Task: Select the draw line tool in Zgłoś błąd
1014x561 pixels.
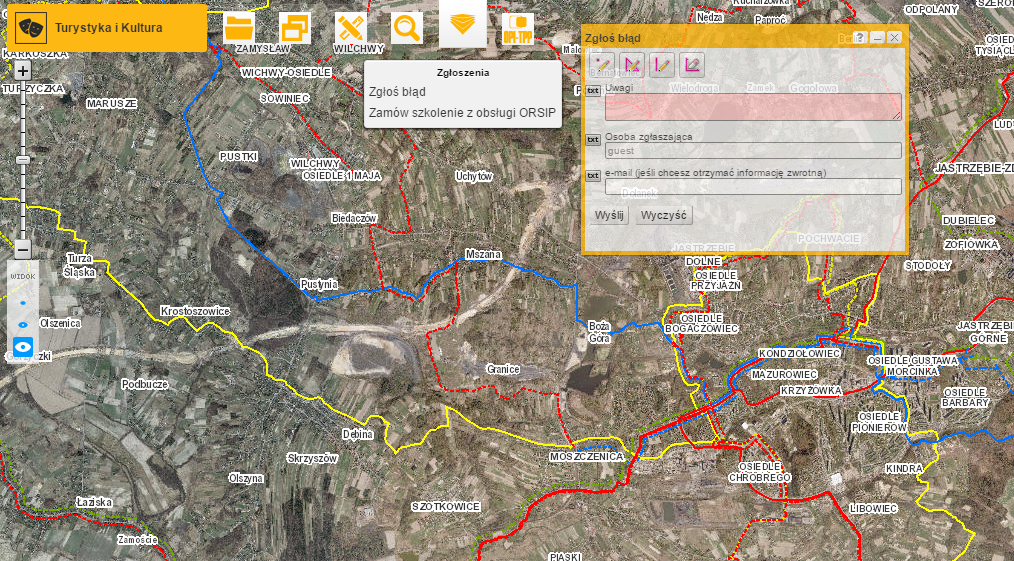Action: point(662,65)
